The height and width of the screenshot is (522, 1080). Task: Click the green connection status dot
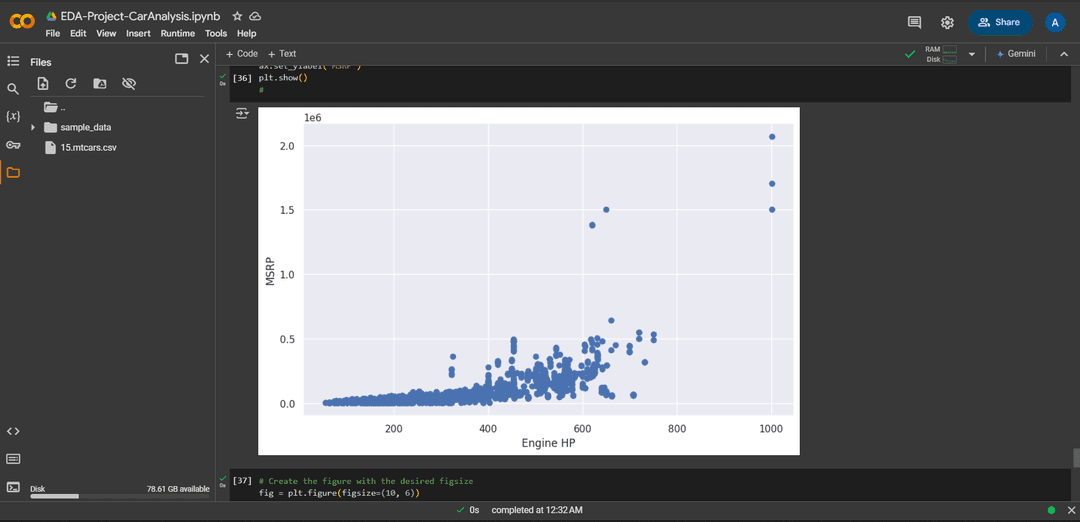click(1051, 510)
